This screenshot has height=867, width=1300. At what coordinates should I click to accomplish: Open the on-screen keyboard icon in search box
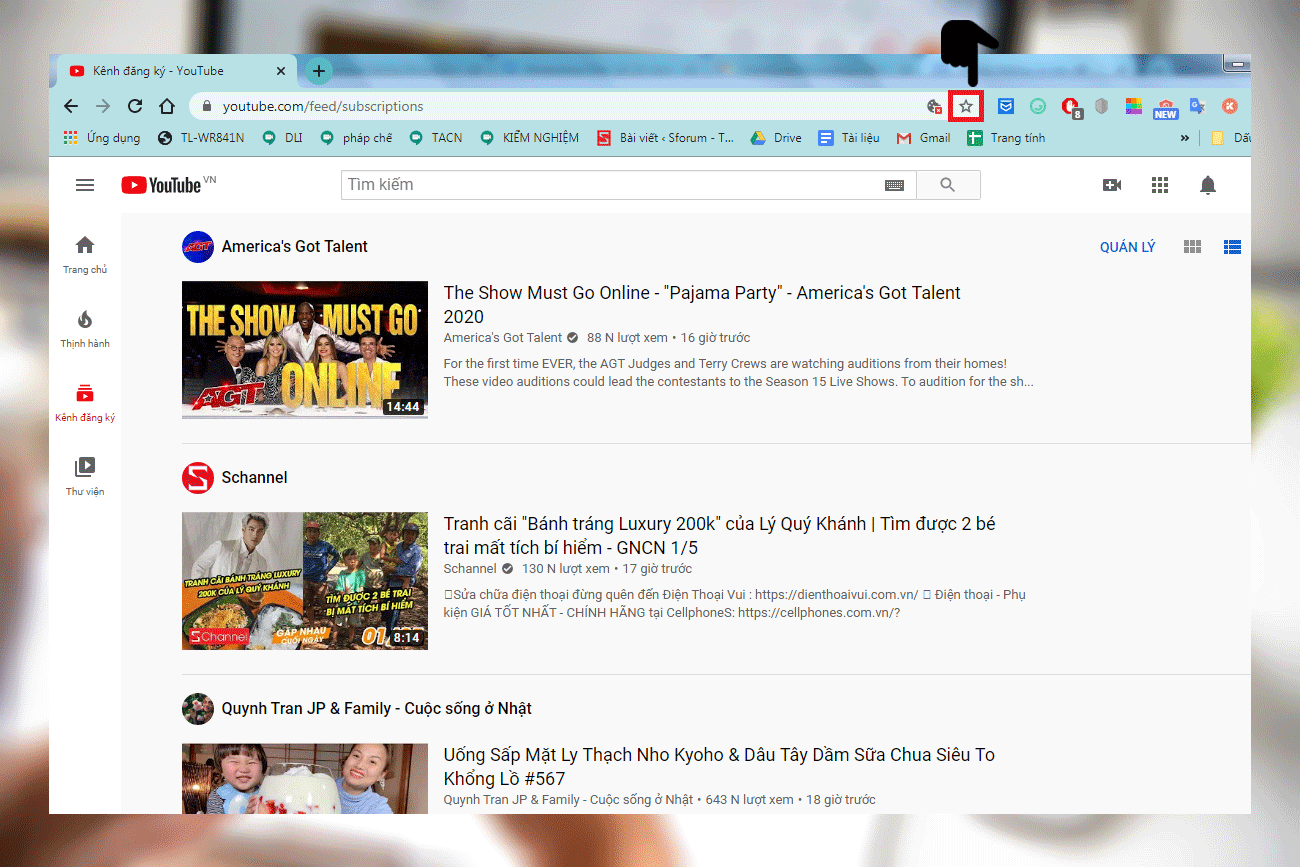tap(894, 185)
